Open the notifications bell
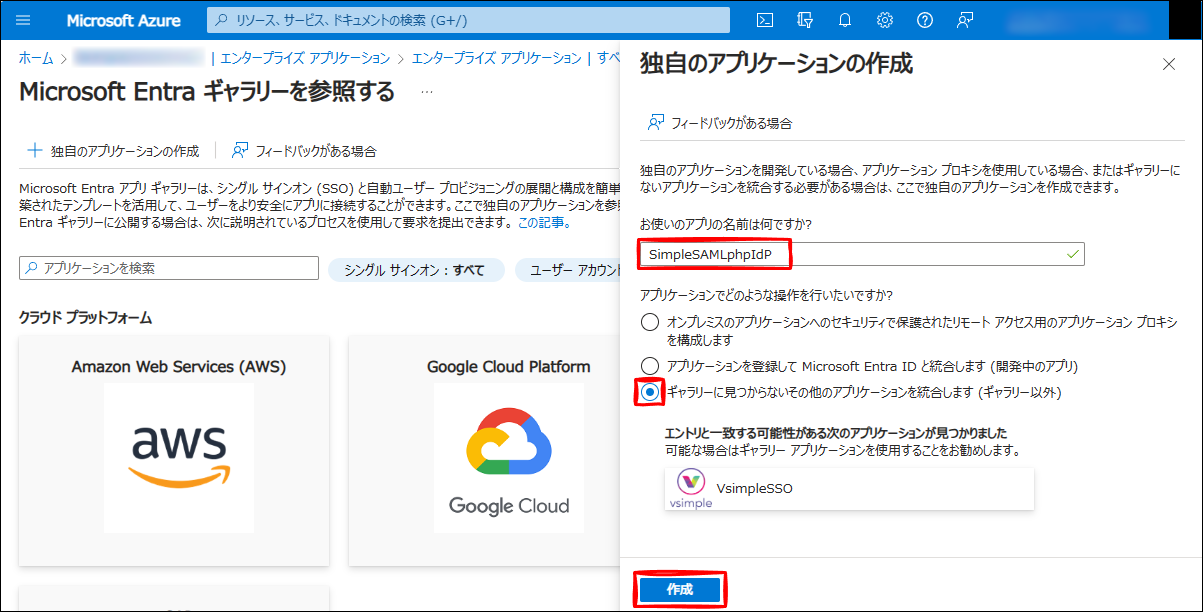Viewport: 1203px width, 612px height. coord(845,20)
